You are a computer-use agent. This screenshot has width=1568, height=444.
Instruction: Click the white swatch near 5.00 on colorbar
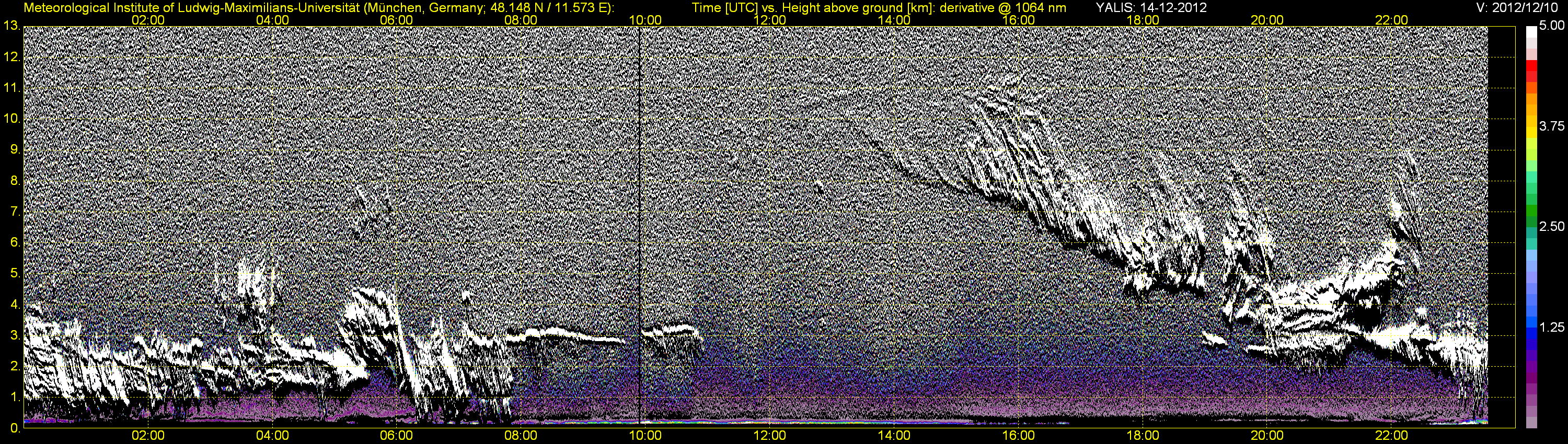1531,32
